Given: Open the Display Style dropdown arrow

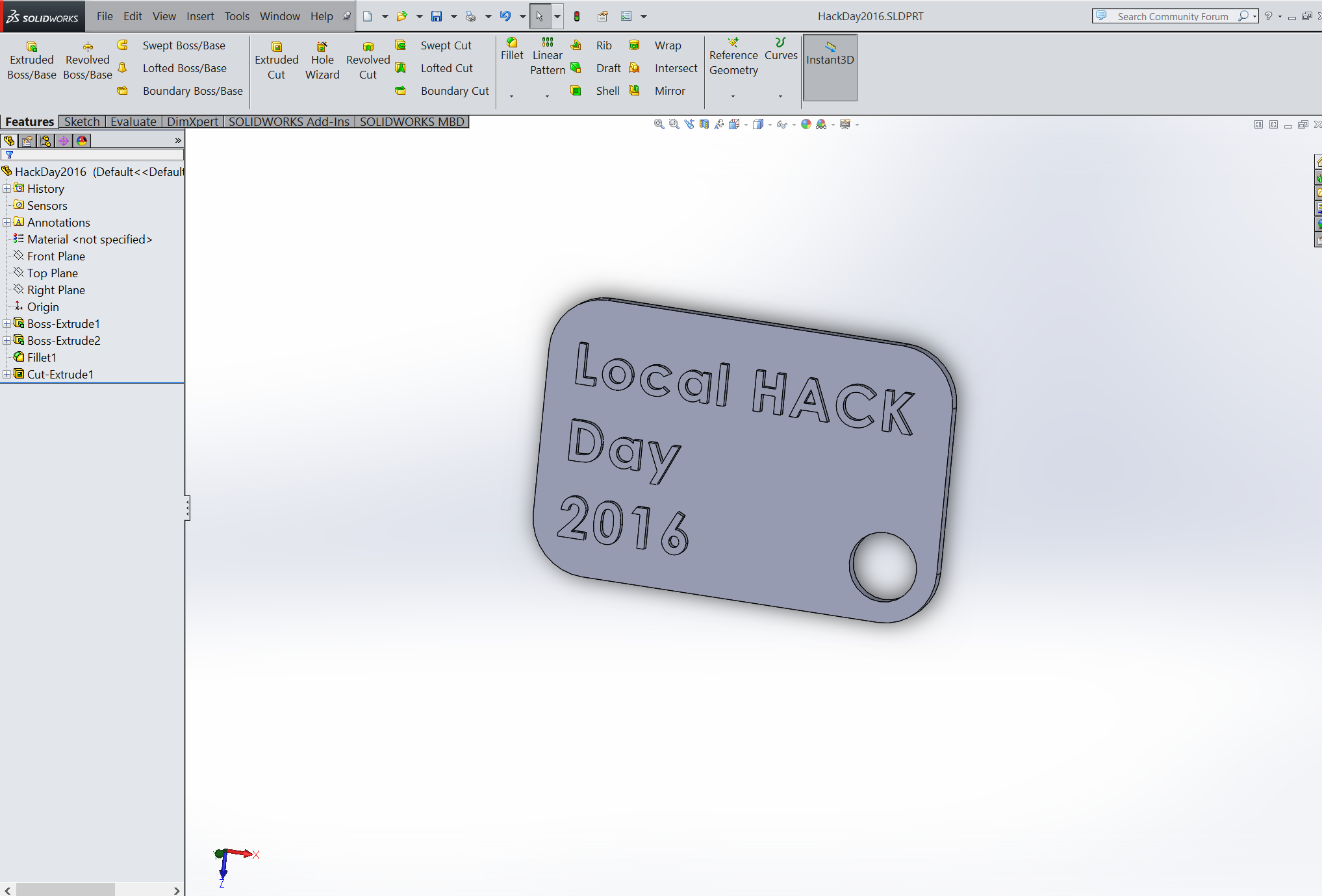Looking at the screenshot, I should click(x=770, y=124).
